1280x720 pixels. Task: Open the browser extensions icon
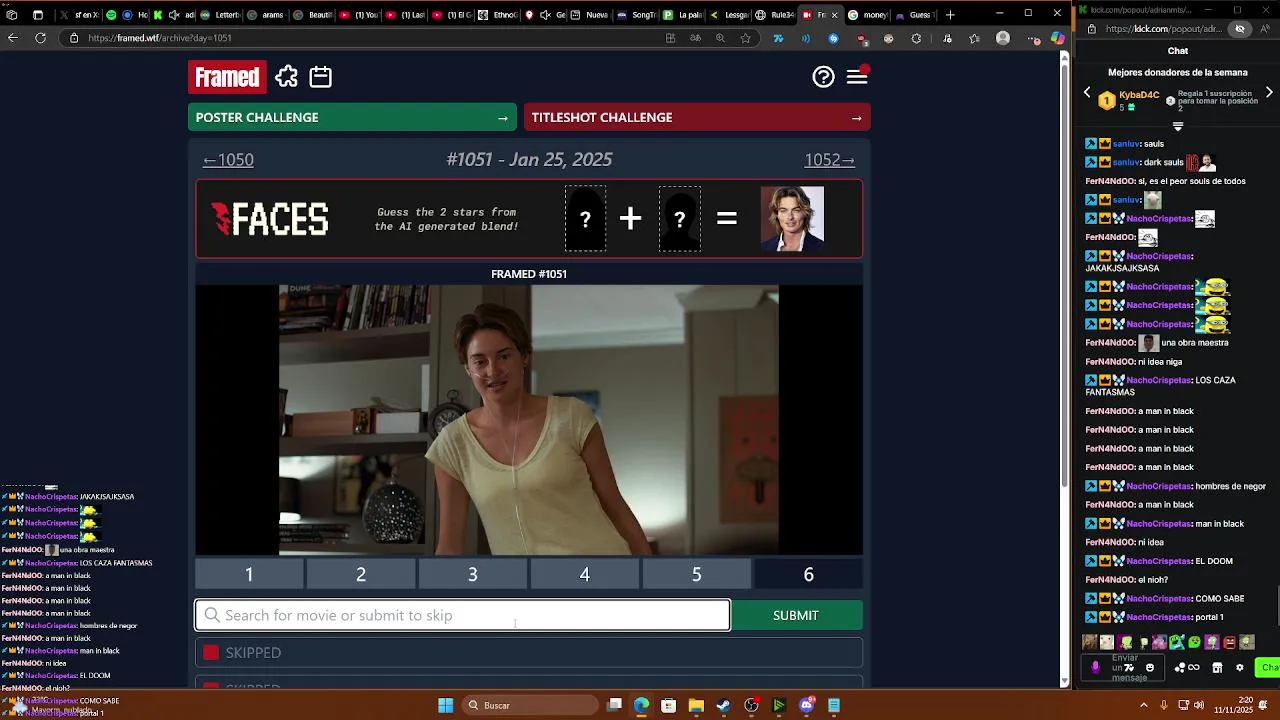(x=916, y=38)
